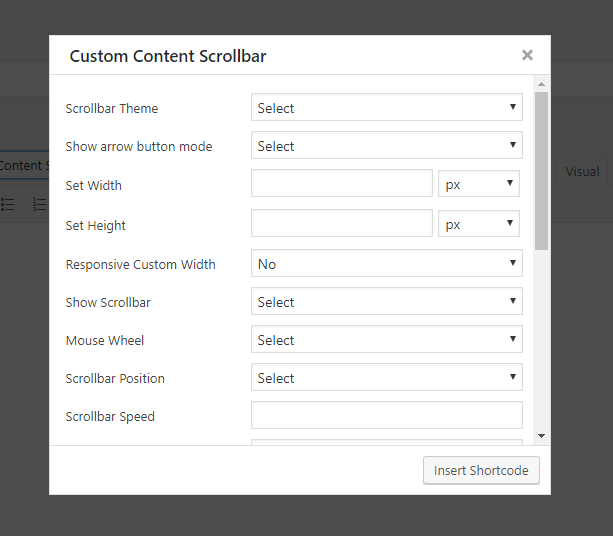Viewport: 613px width, 536px height.
Task: Close the Custom Content Scrollbar dialog
Action: tap(527, 56)
